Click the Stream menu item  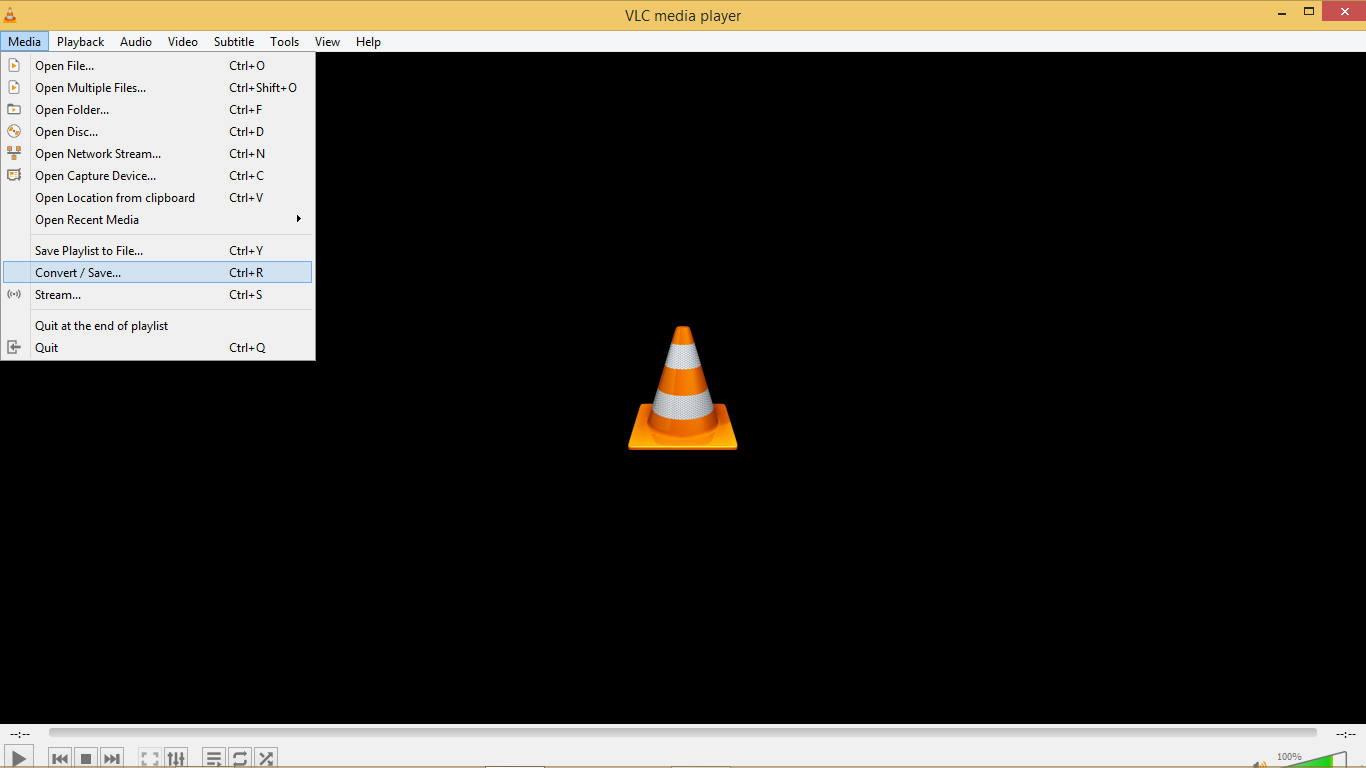(x=58, y=295)
